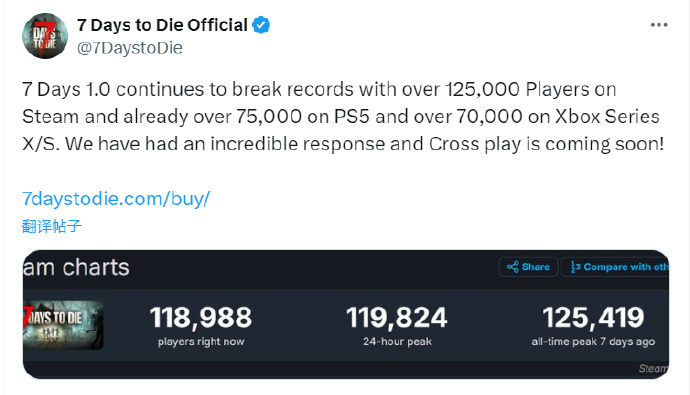Click the tweet body text paragraph
This screenshot has height=395, width=690.
[343, 117]
